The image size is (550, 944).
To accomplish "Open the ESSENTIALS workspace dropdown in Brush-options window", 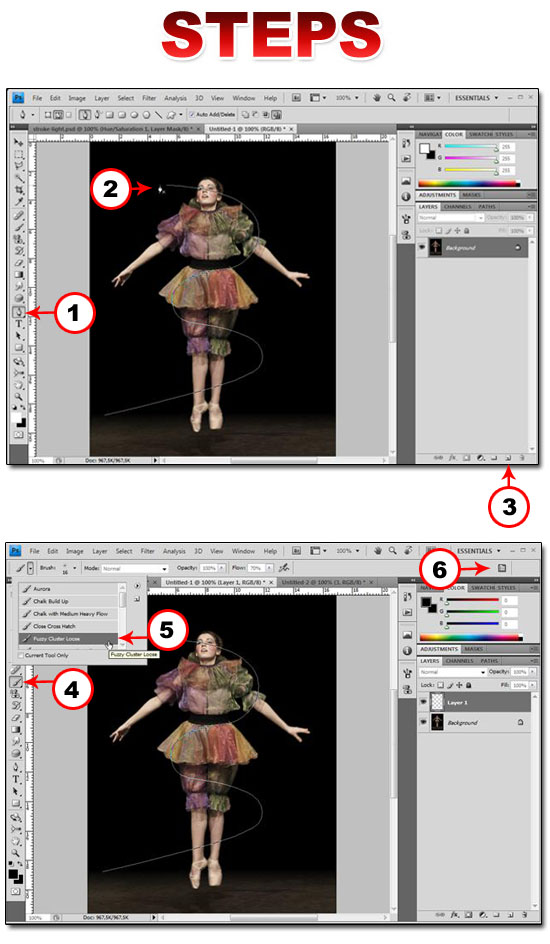I will 478,551.
